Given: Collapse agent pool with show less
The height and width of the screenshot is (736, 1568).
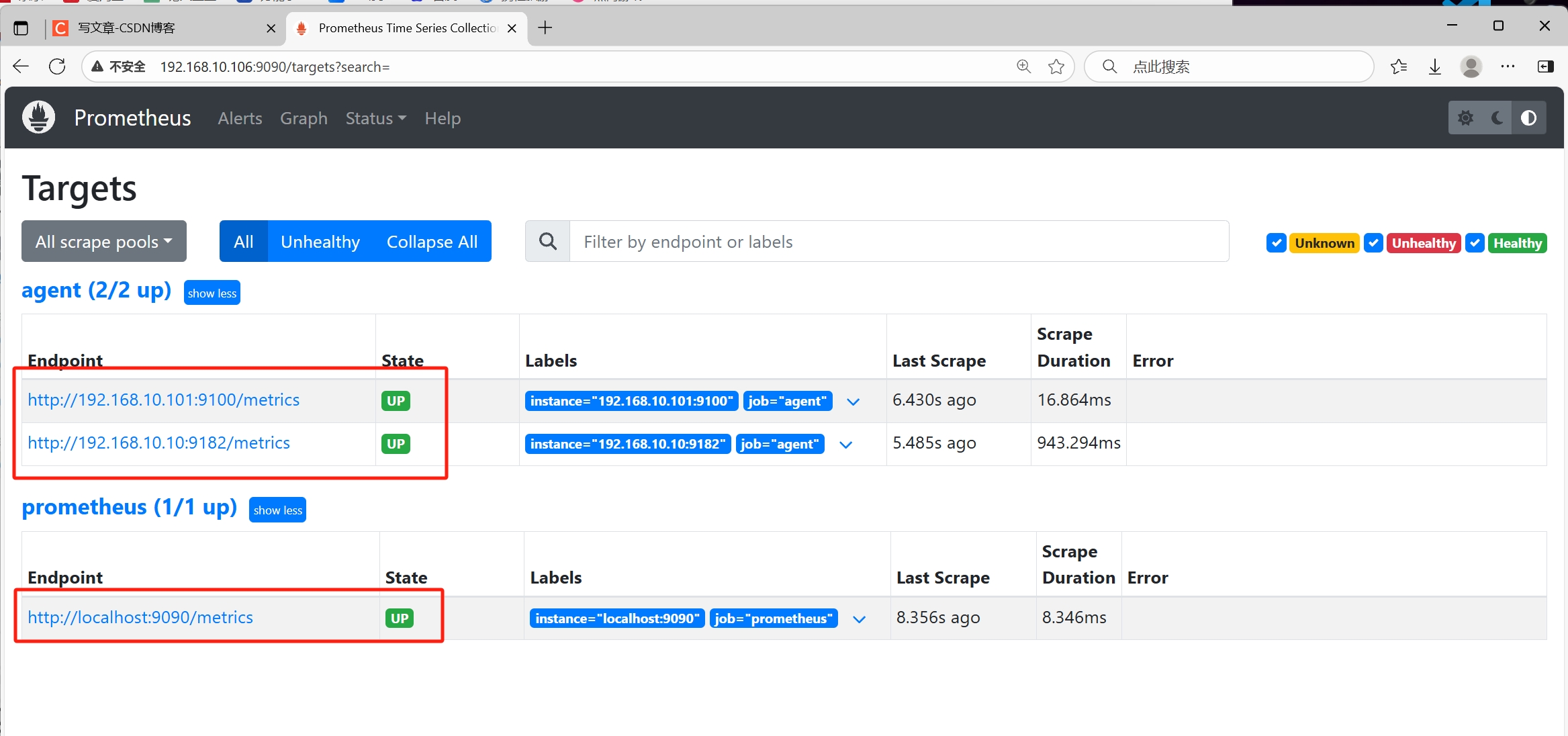Looking at the screenshot, I should [212, 293].
